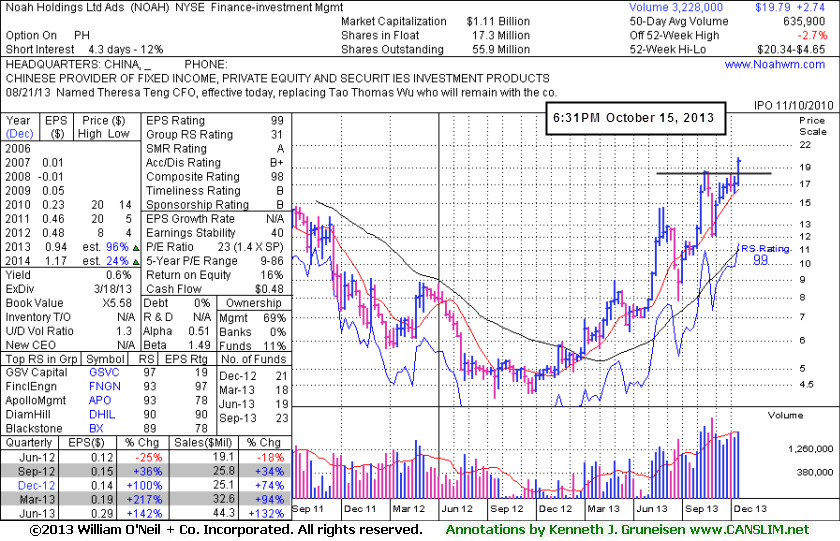
Task: Click the Price Scale label
Action: 813,126
